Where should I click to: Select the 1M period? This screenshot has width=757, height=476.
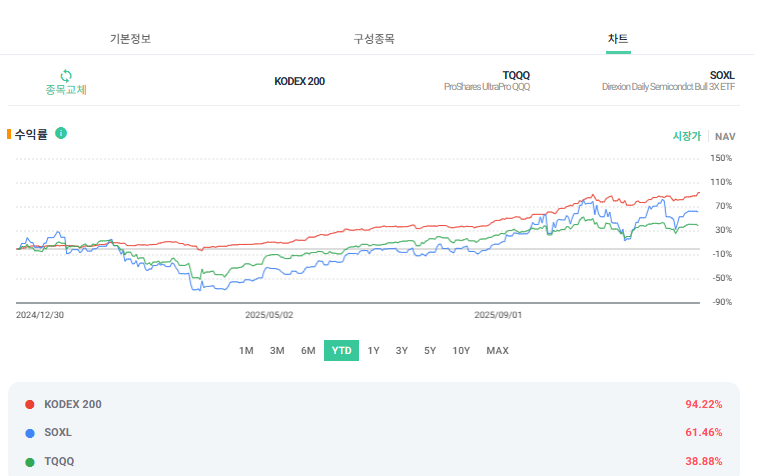(x=246, y=350)
